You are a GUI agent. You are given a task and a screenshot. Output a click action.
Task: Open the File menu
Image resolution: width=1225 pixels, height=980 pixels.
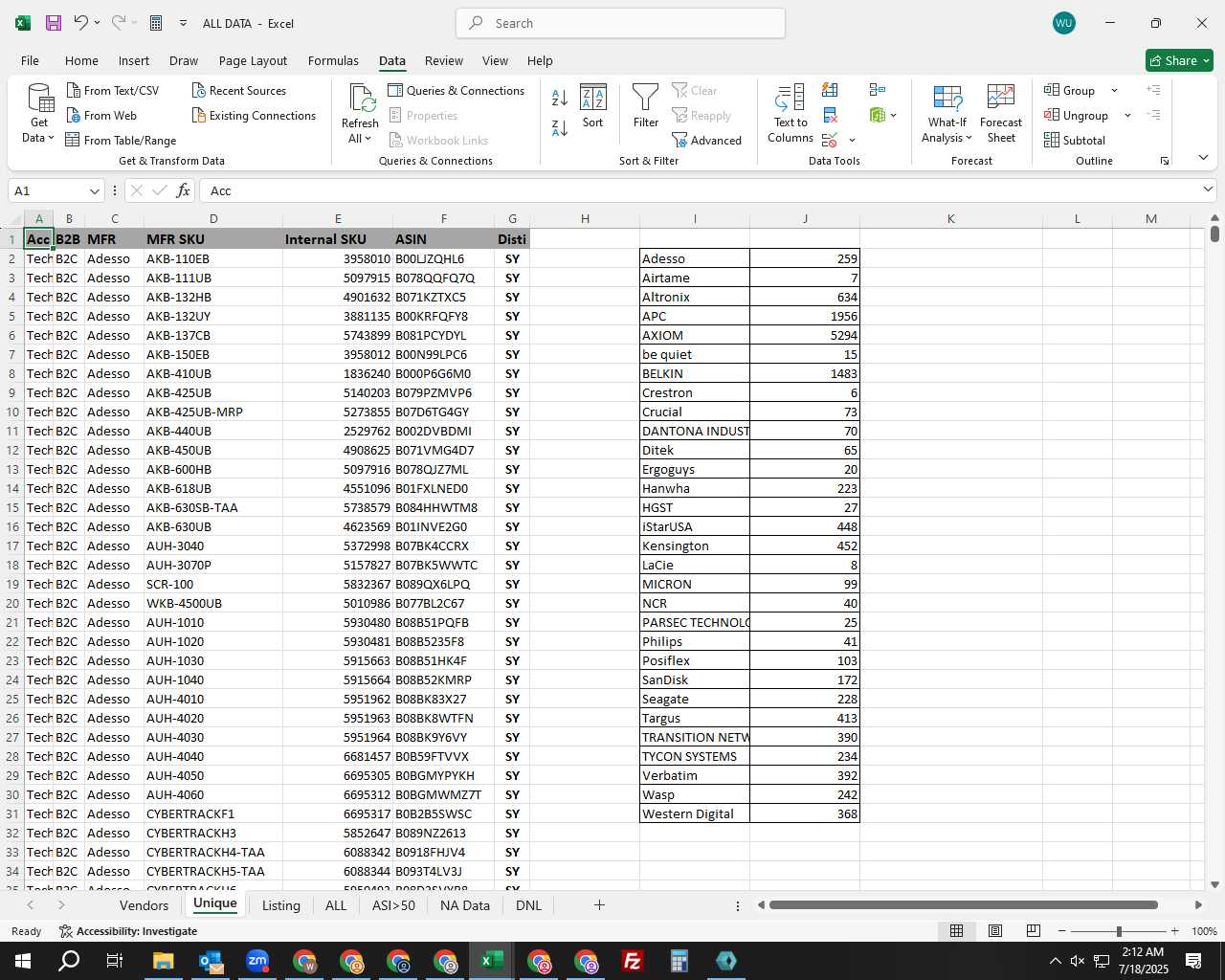point(30,60)
